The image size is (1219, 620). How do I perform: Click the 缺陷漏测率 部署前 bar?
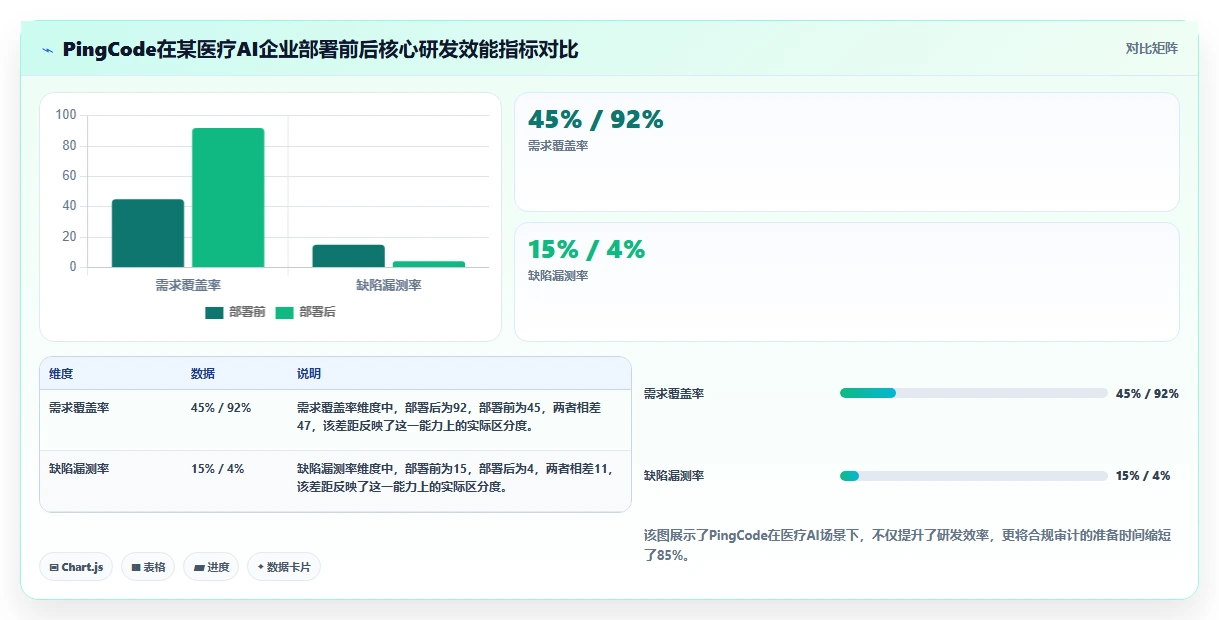click(348, 256)
